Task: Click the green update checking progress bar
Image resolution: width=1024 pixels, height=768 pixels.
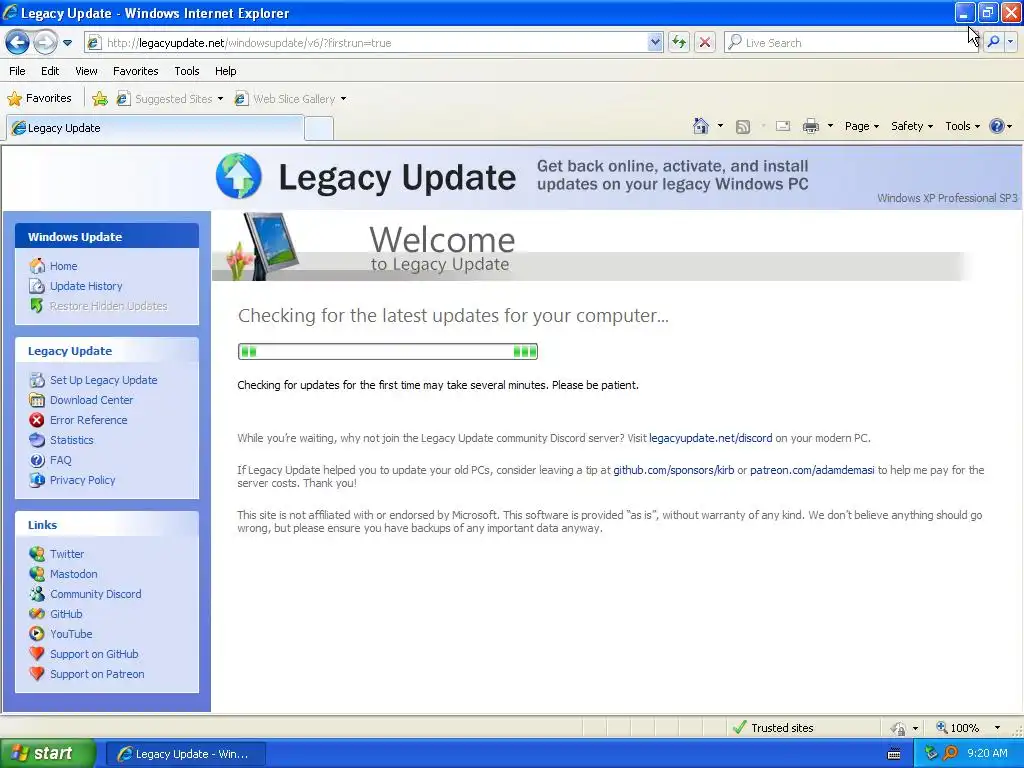Action: (x=388, y=352)
